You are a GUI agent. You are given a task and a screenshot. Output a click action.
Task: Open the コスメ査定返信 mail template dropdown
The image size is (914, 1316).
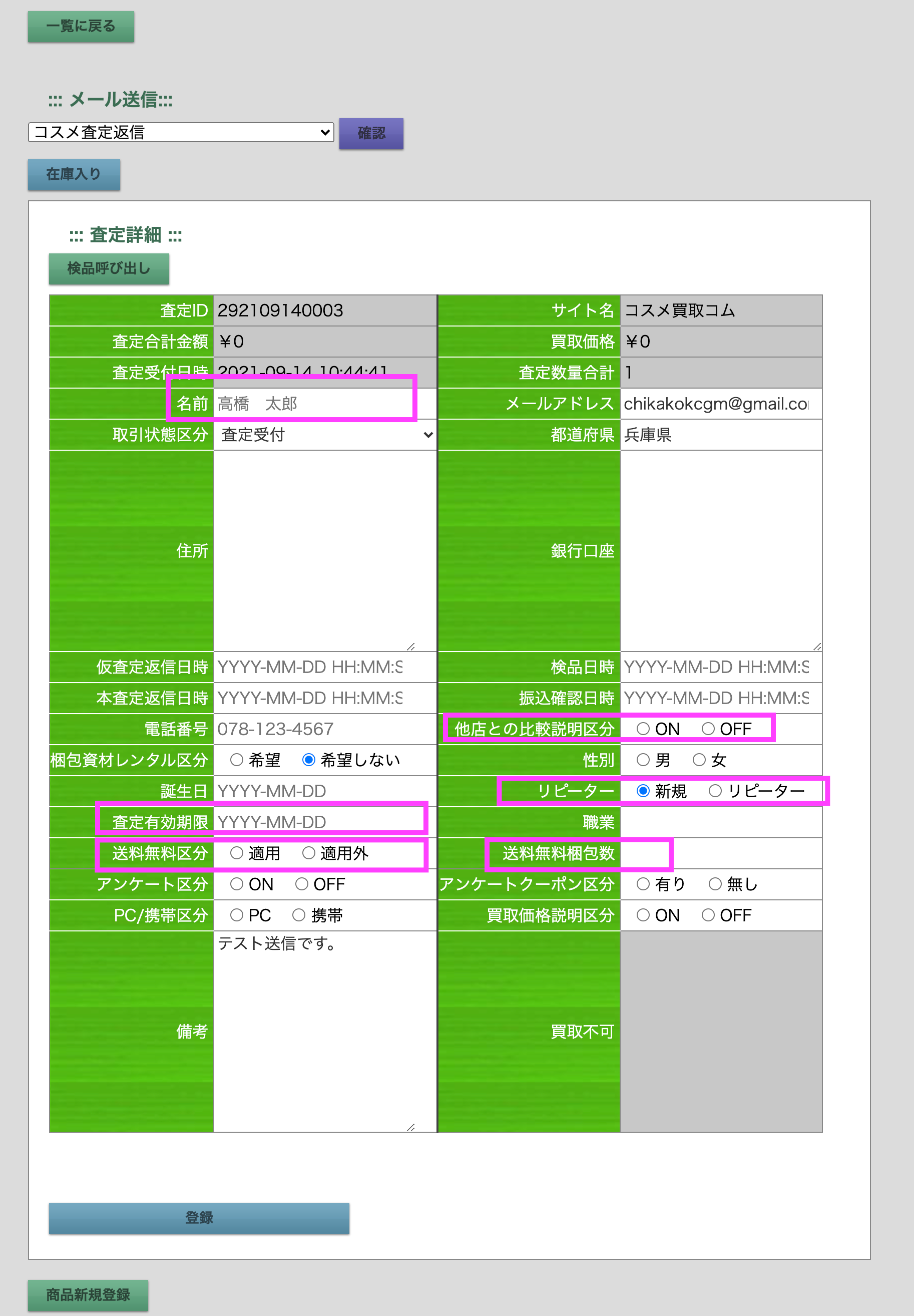click(180, 132)
